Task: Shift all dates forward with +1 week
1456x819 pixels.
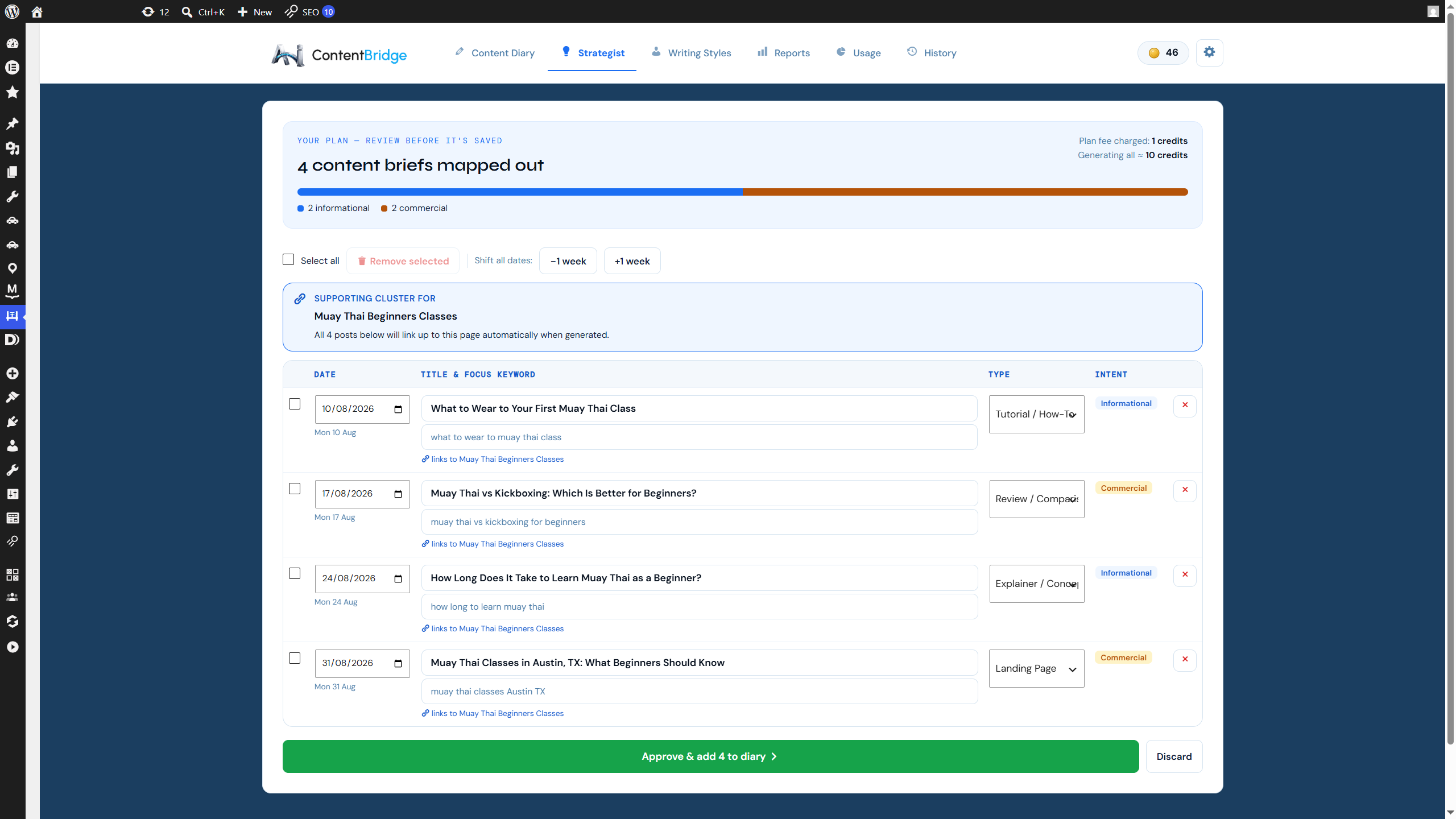Action: pos(632,261)
